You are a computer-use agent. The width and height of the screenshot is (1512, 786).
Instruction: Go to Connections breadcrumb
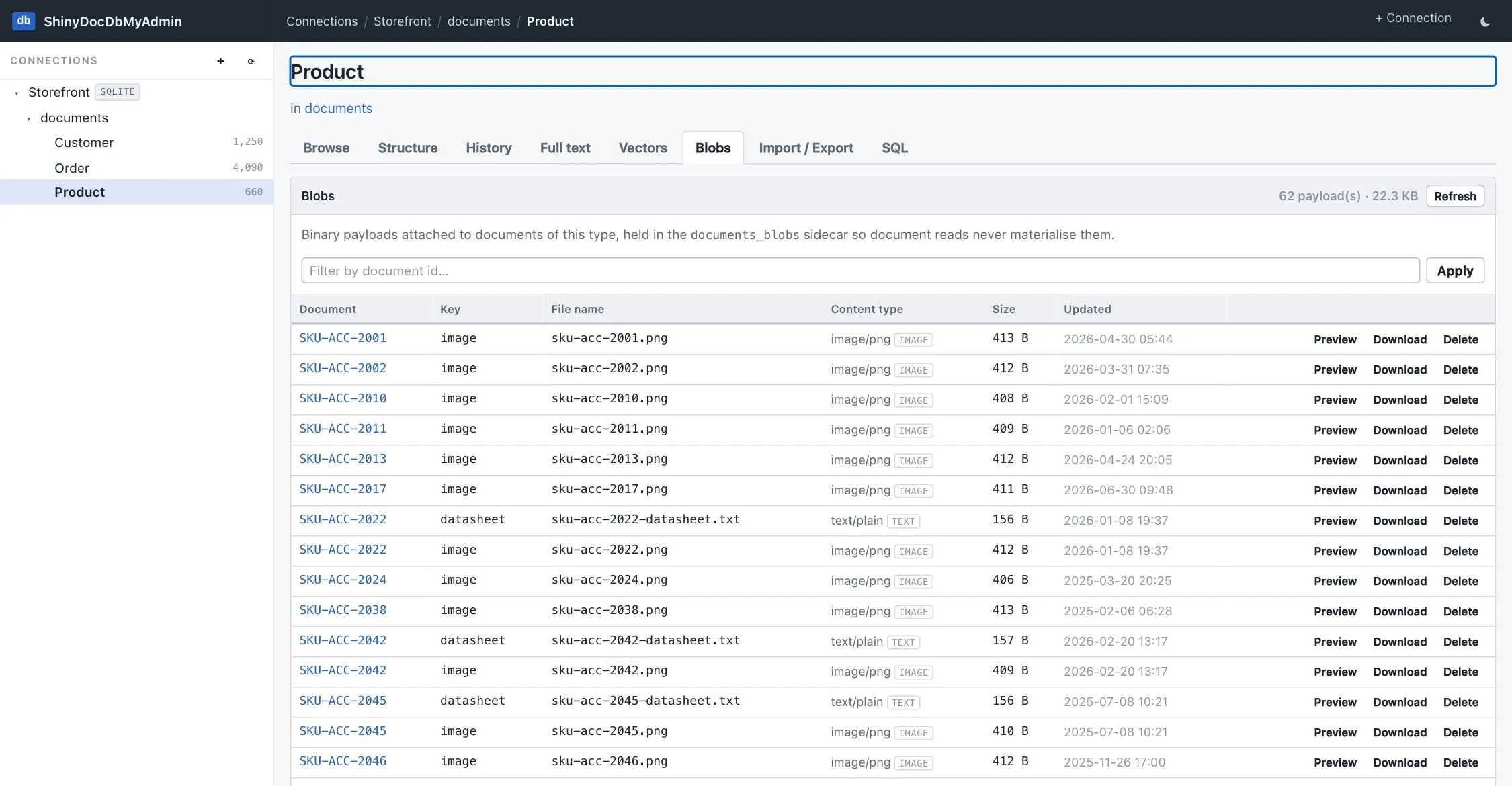tap(322, 21)
